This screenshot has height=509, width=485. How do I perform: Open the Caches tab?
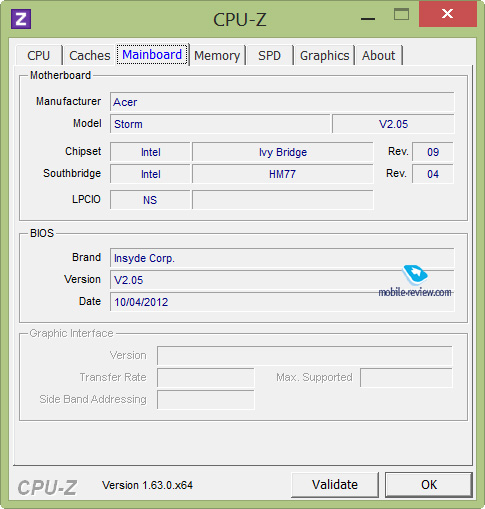tap(89, 55)
